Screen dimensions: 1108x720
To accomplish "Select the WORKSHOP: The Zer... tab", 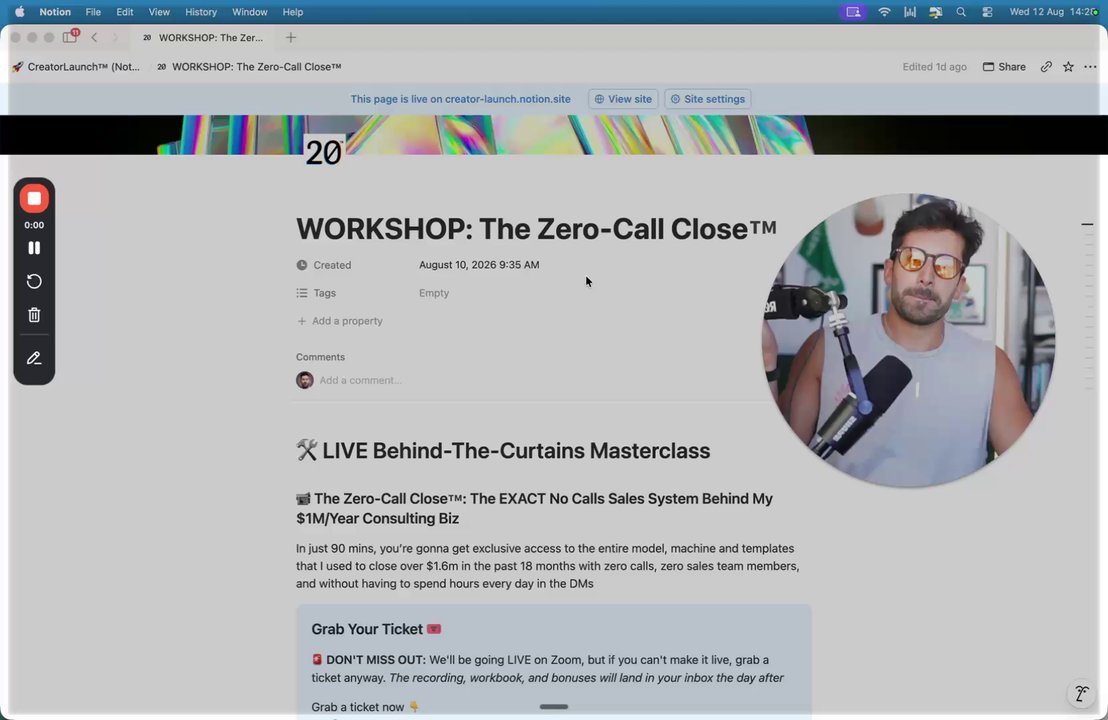I will pyautogui.click(x=204, y=37).
